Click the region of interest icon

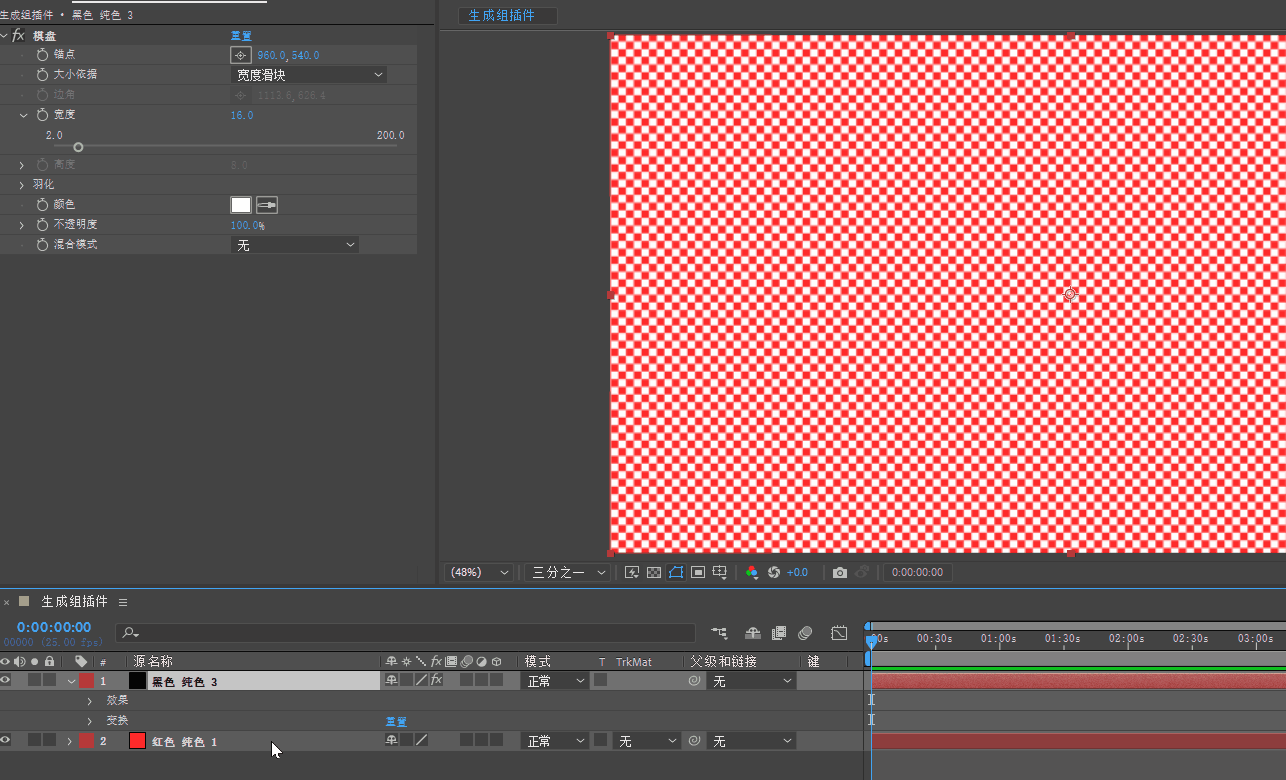click(698, 573)
